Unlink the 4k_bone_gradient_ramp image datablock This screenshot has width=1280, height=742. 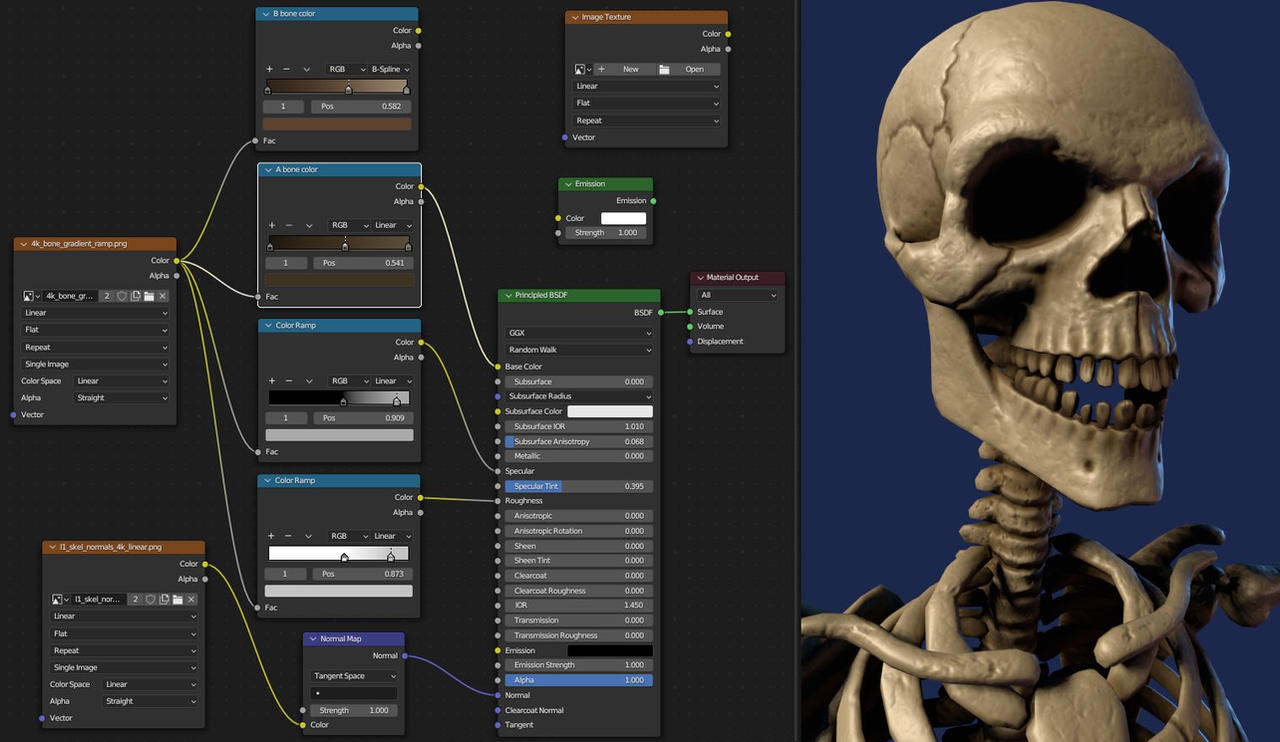tap(163, 296)
